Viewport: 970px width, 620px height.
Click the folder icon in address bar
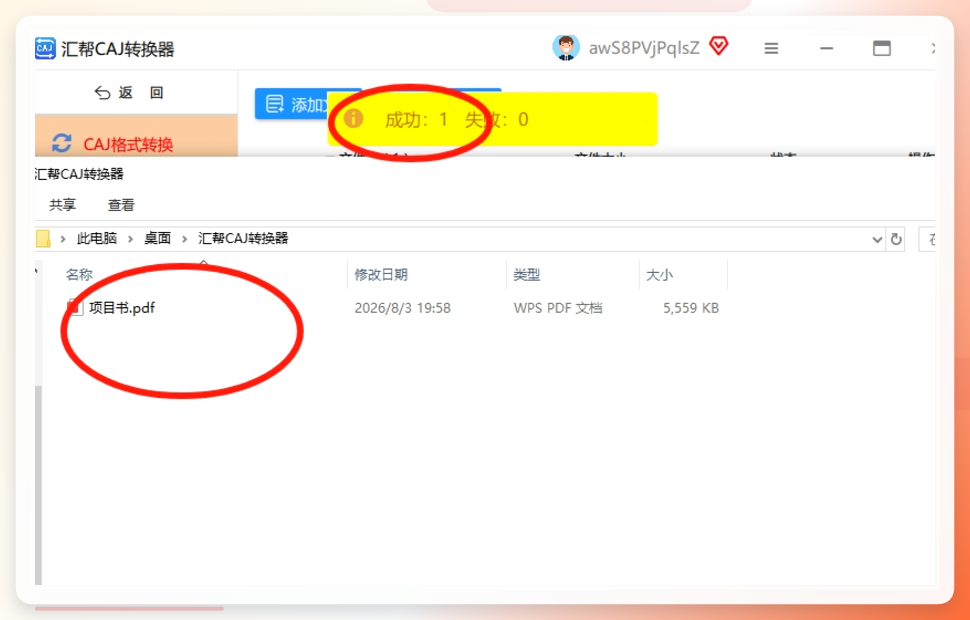tap(43, 239)
